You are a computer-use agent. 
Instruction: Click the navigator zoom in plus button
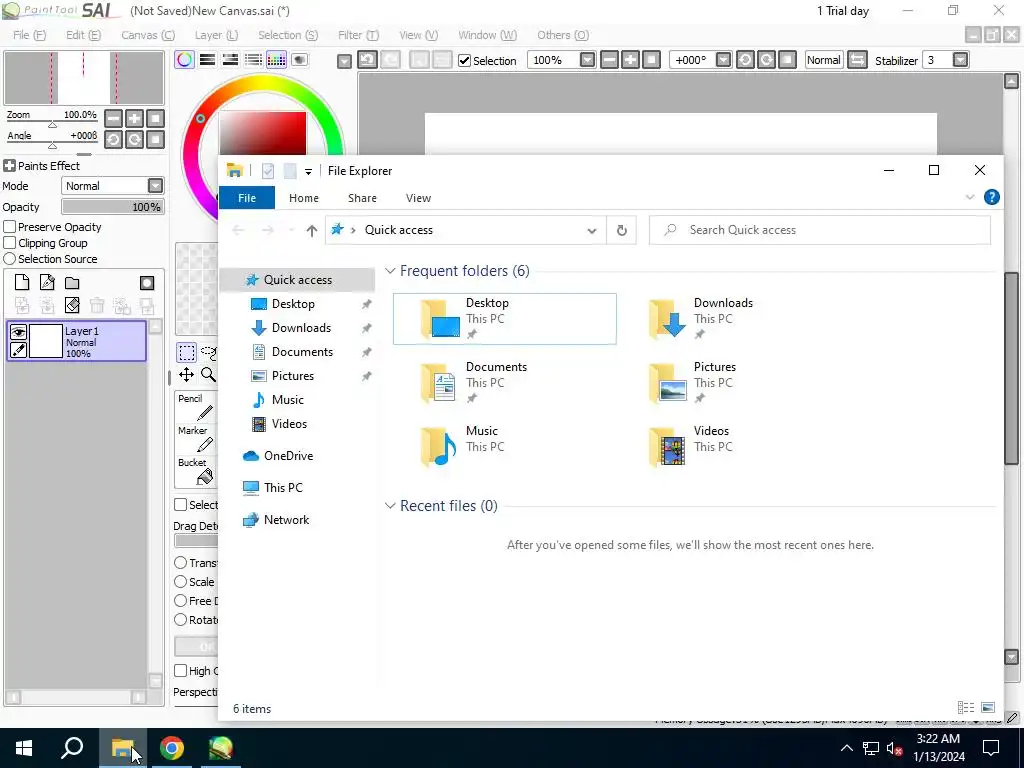pyautogui.click(x=135, y=118)
